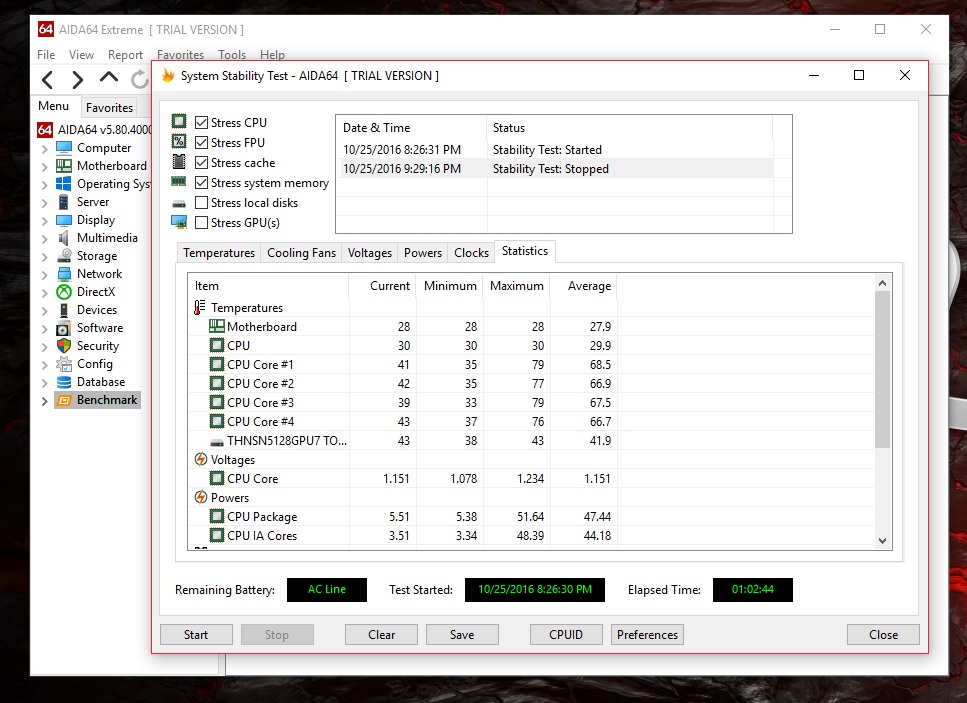Open CPUID panel button
The height and width of the screenshot is (703, 967).
coord(566,635)
